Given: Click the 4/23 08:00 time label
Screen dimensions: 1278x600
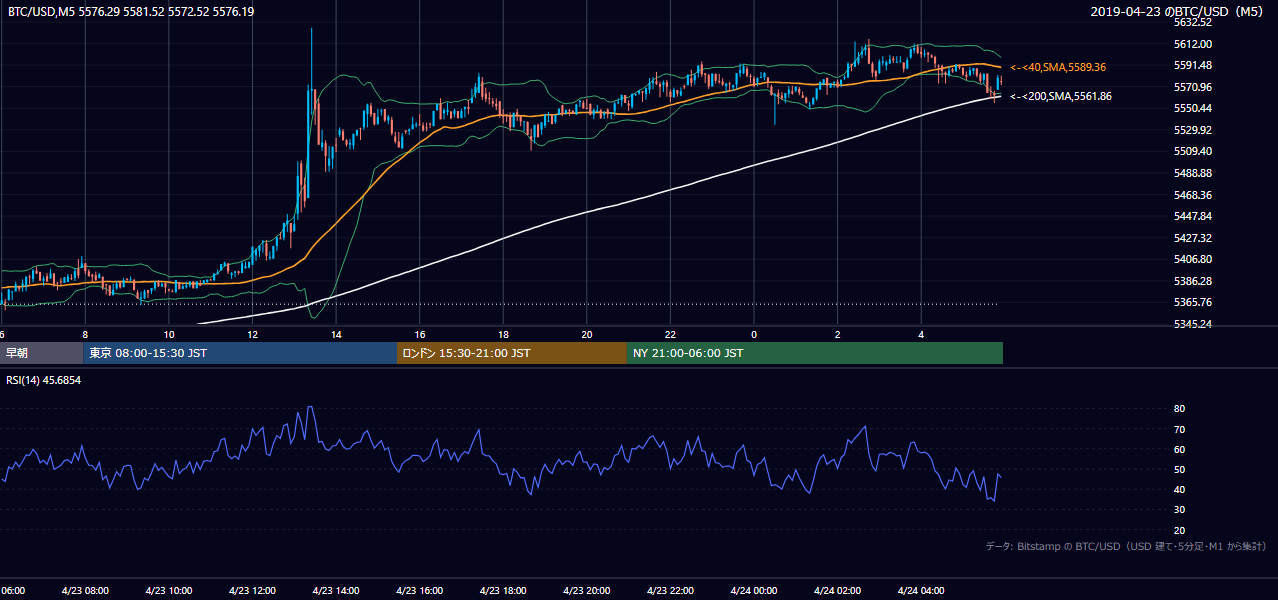Looking at the screenshot, I should (85, 590).
